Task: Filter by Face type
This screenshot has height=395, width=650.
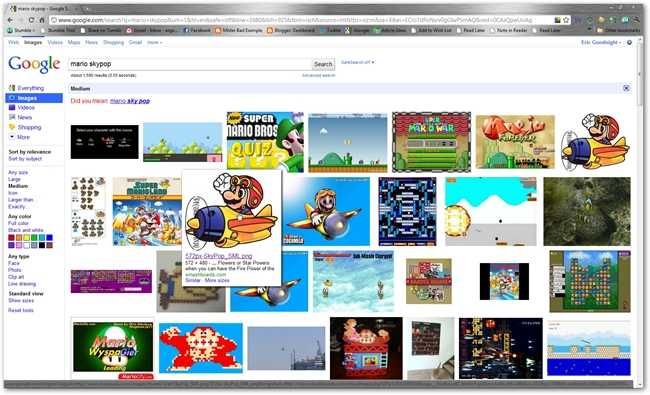Action: [x=14, y=263]
